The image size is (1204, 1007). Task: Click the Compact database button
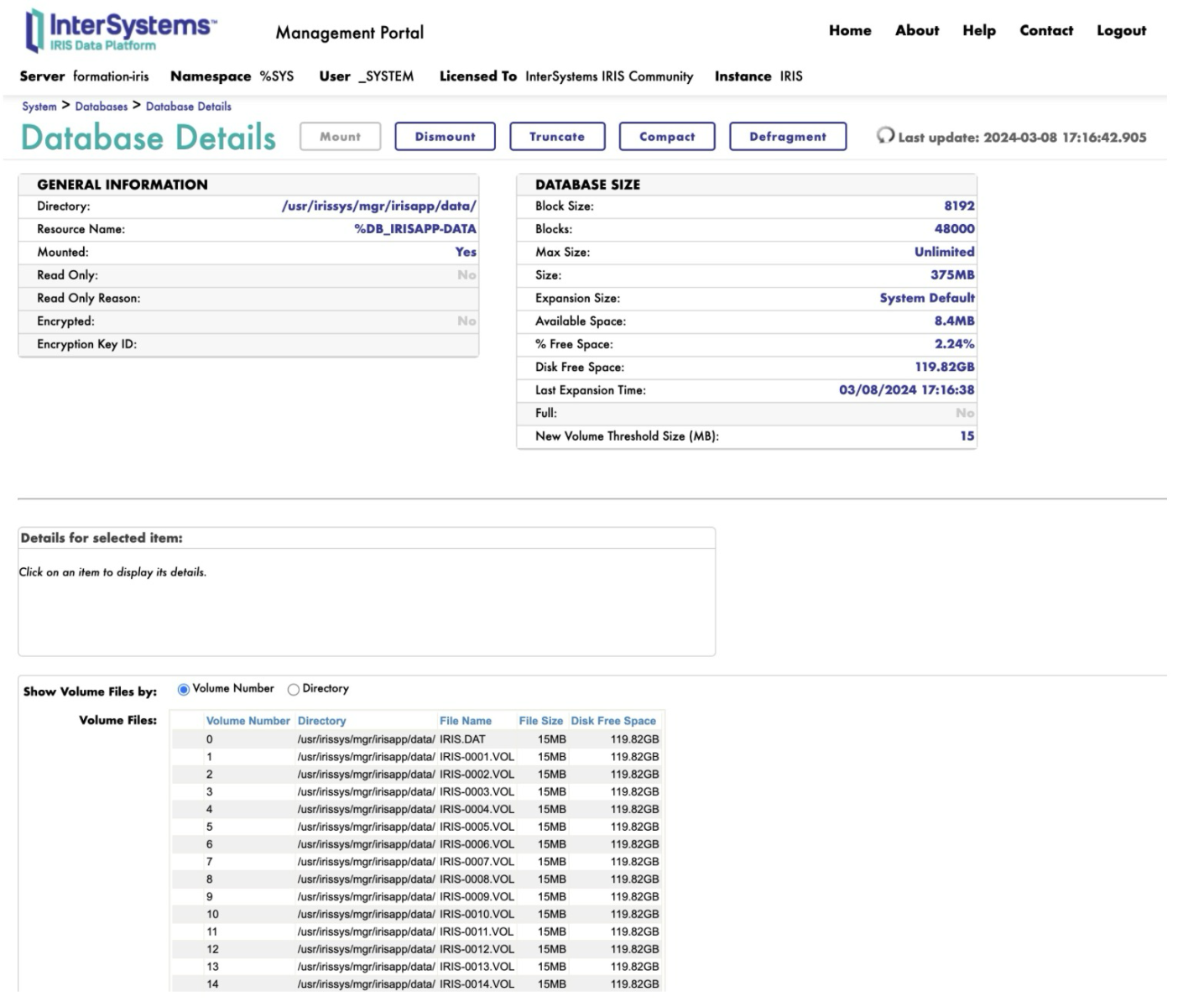[x=667, y=137]
